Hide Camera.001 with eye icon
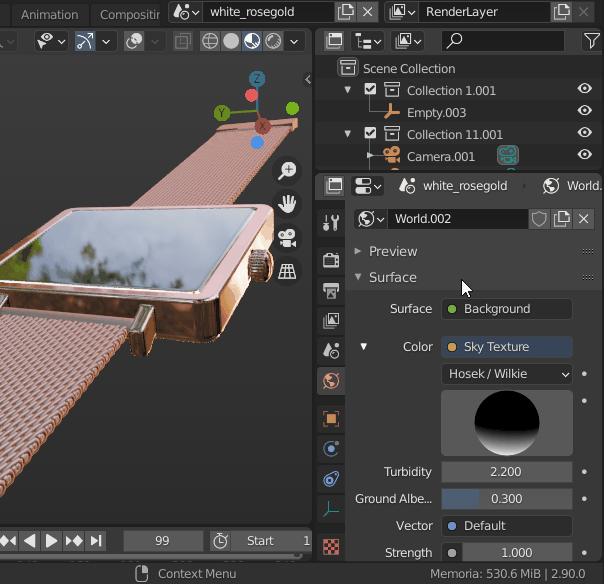The width and height of the screenshot is (604, 584). (x=585, y=154)
